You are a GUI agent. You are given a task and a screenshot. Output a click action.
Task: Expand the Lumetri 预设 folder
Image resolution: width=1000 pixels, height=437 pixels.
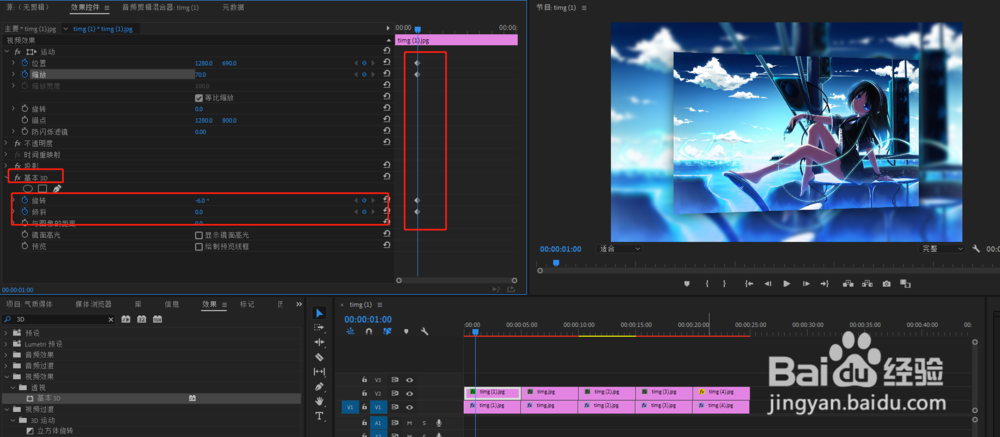click(7, 344)
